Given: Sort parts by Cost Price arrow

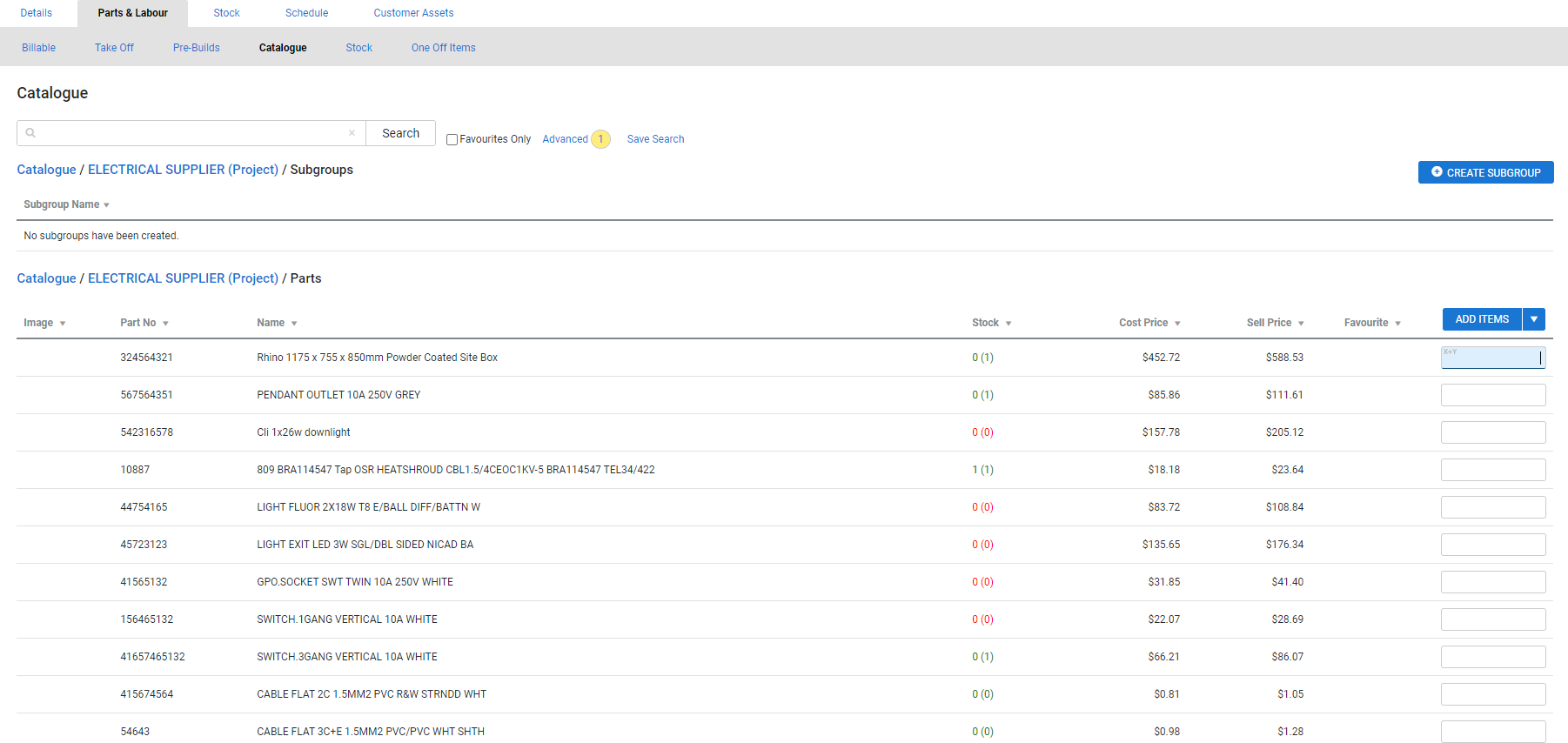Looking at the screenshot, I should [x=1177, y=324].
